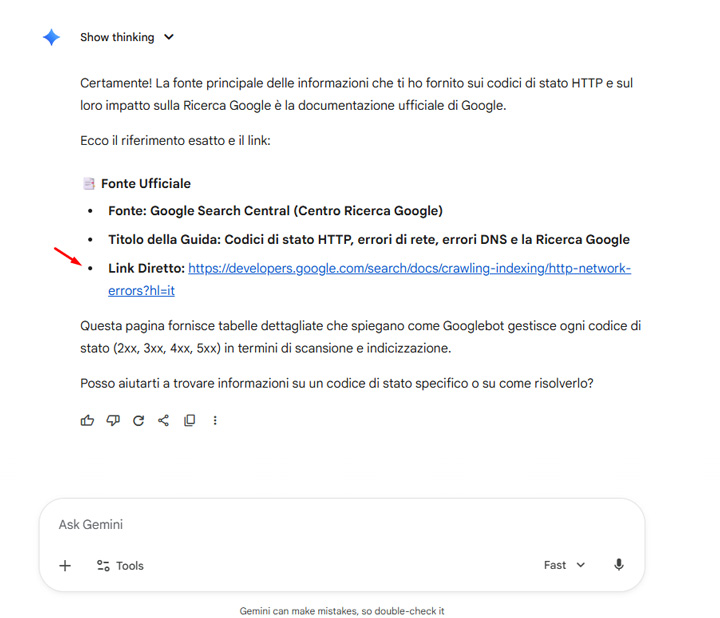Give the response a thumbs up

click(87, 421)
